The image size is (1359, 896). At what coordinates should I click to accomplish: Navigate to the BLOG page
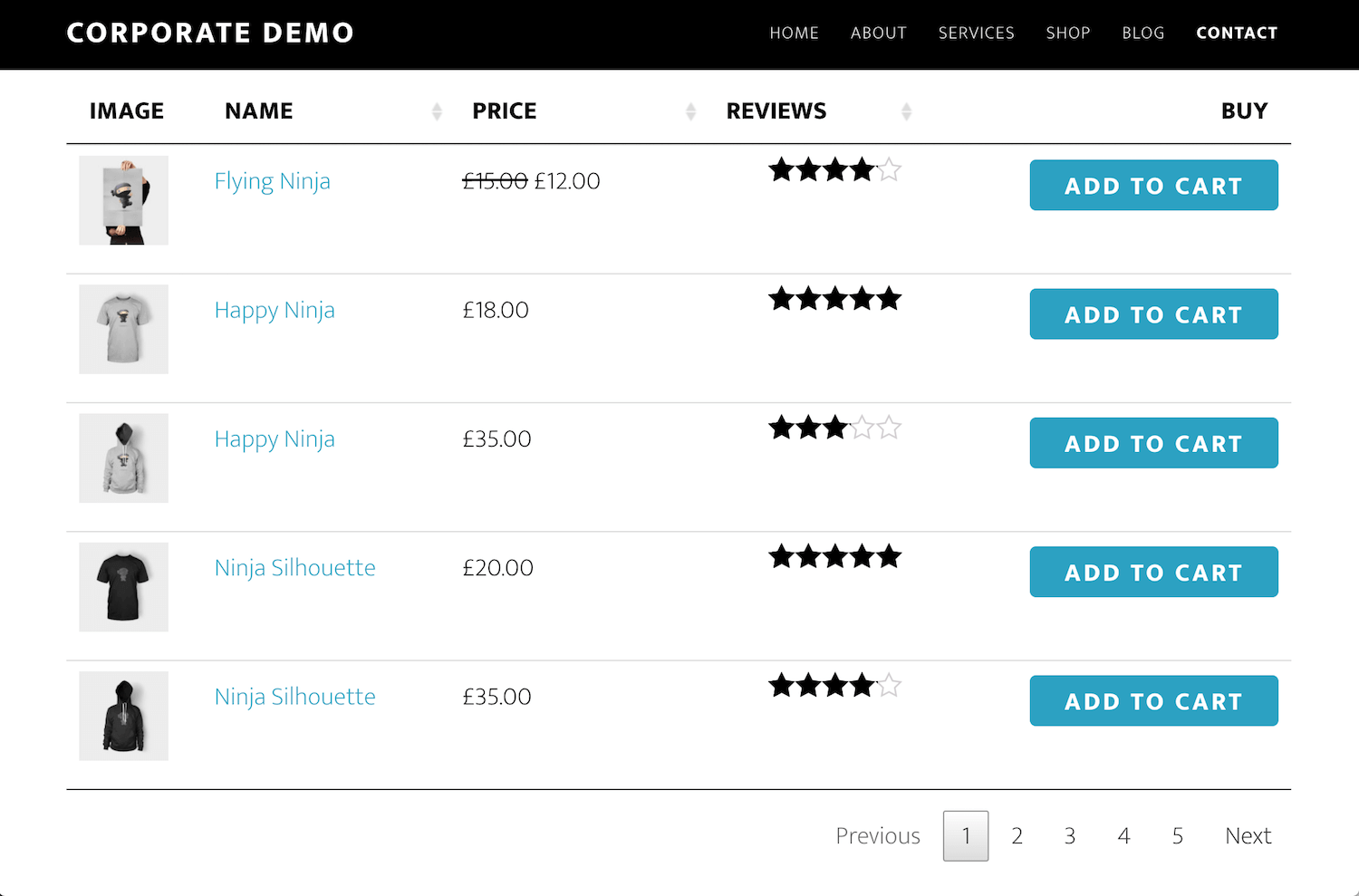point(1142,33)
